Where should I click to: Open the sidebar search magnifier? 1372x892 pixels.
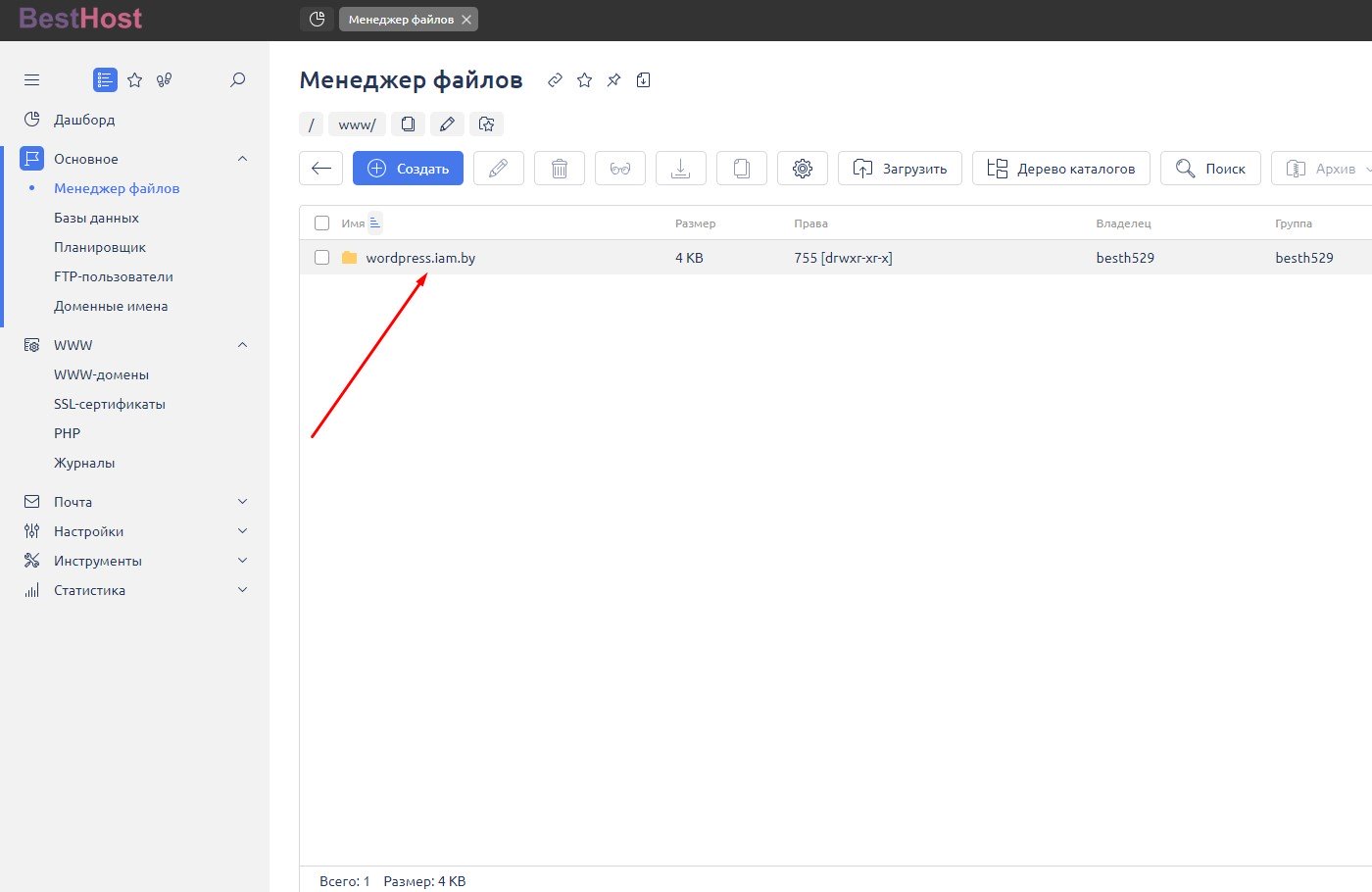[x=237, y=80]
